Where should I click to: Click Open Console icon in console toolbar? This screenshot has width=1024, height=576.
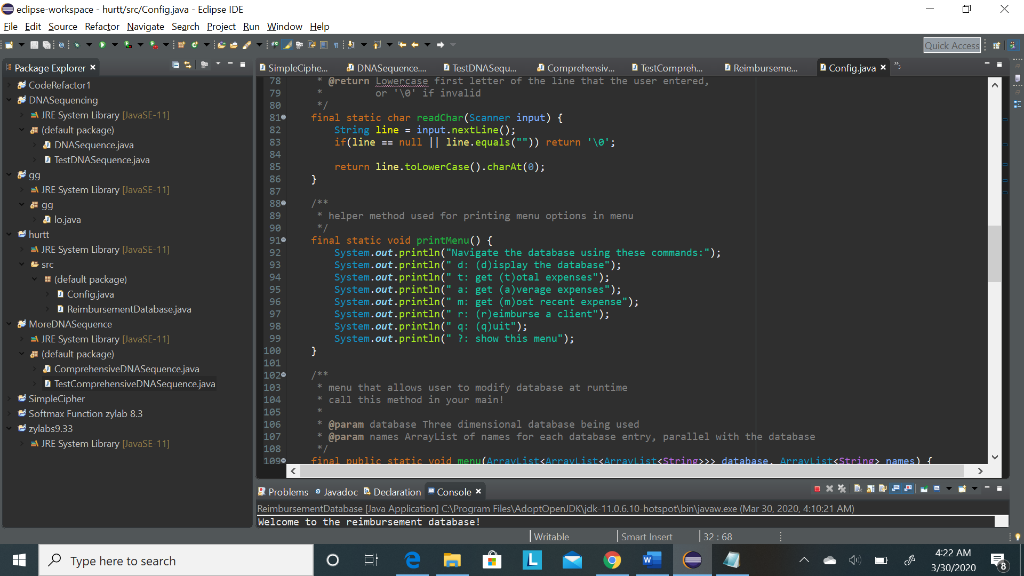pos(962,488)
